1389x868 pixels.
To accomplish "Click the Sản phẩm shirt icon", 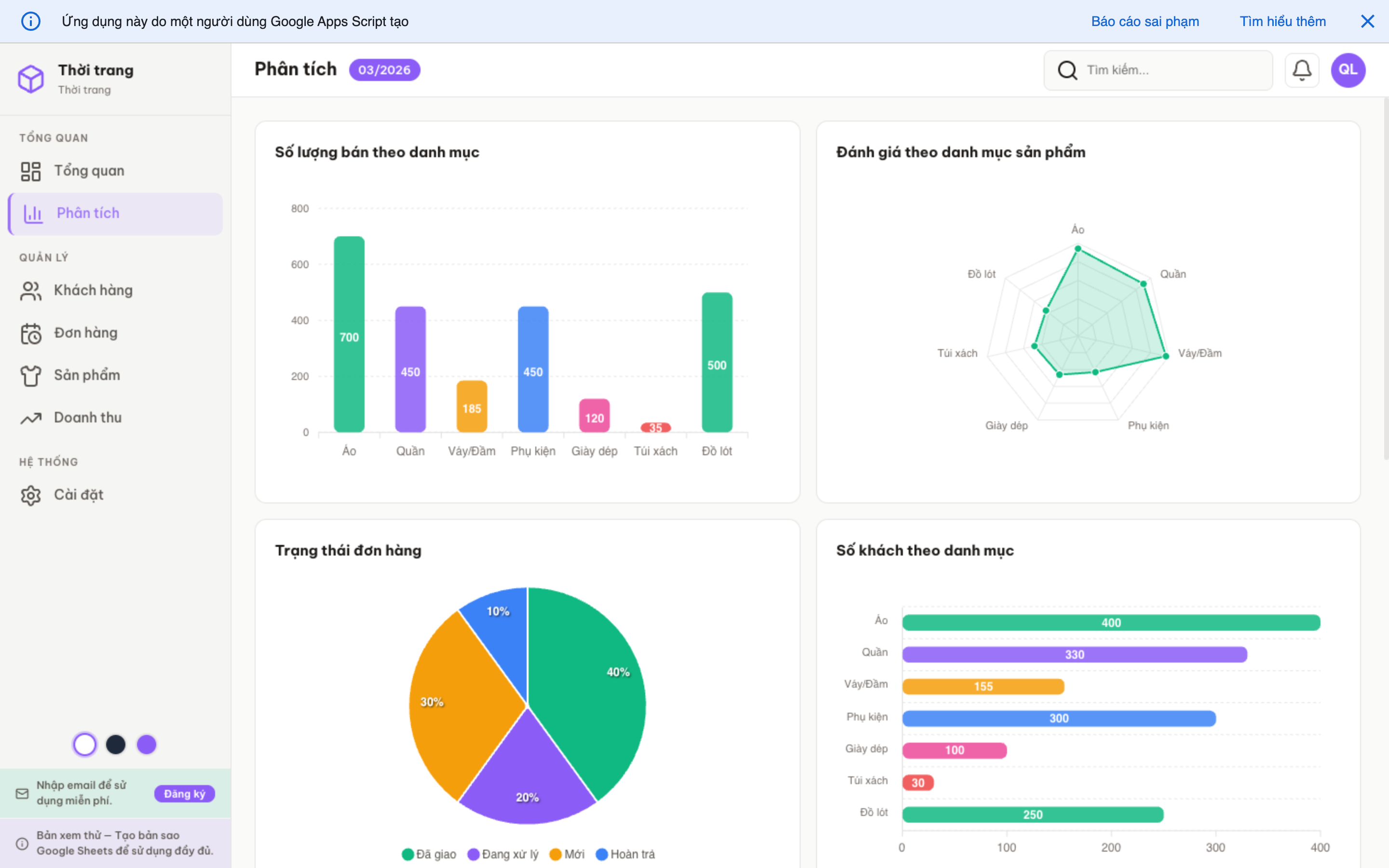I will (x=31, y=376).
